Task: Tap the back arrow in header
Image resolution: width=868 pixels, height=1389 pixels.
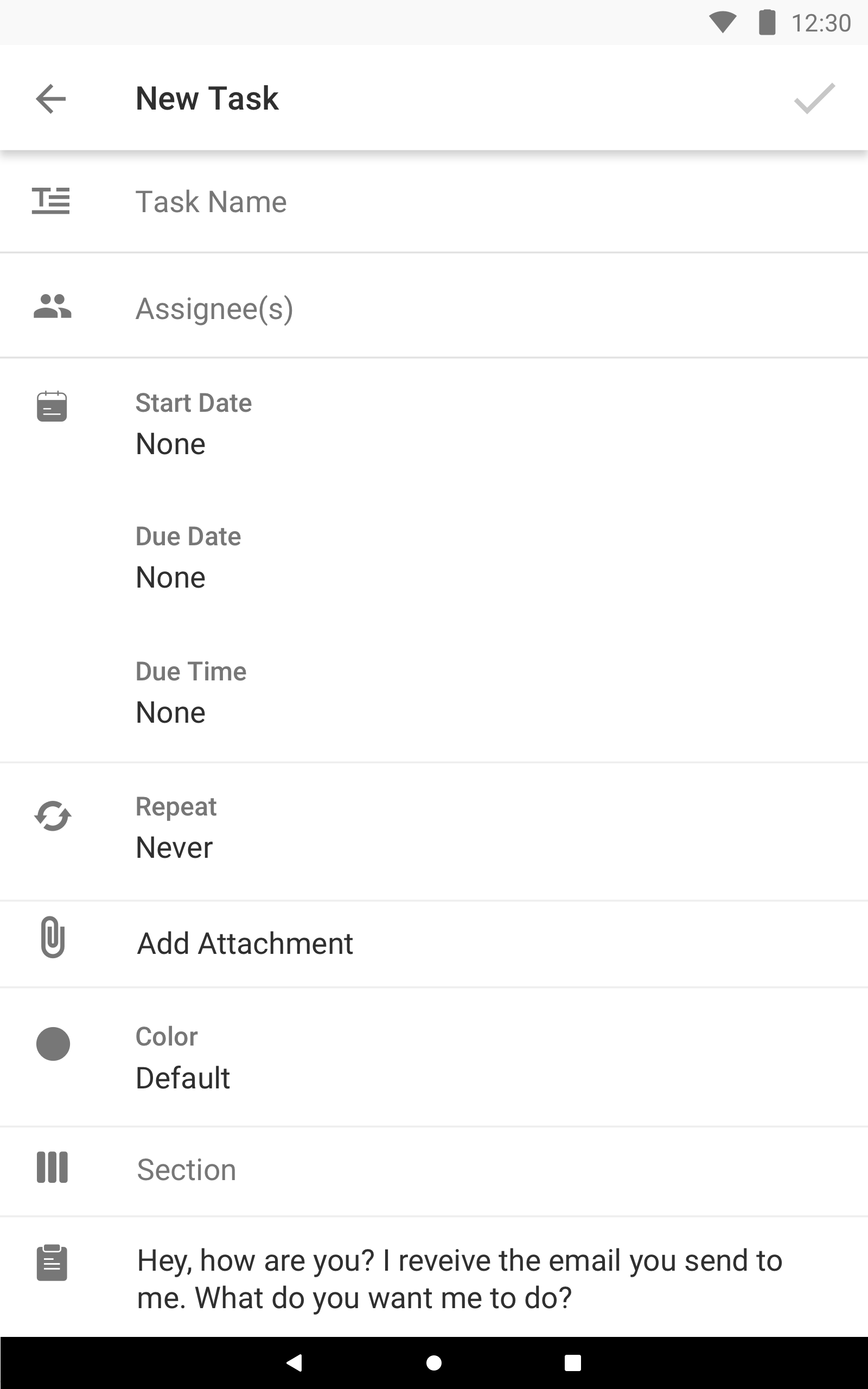Action: [51, 99]
